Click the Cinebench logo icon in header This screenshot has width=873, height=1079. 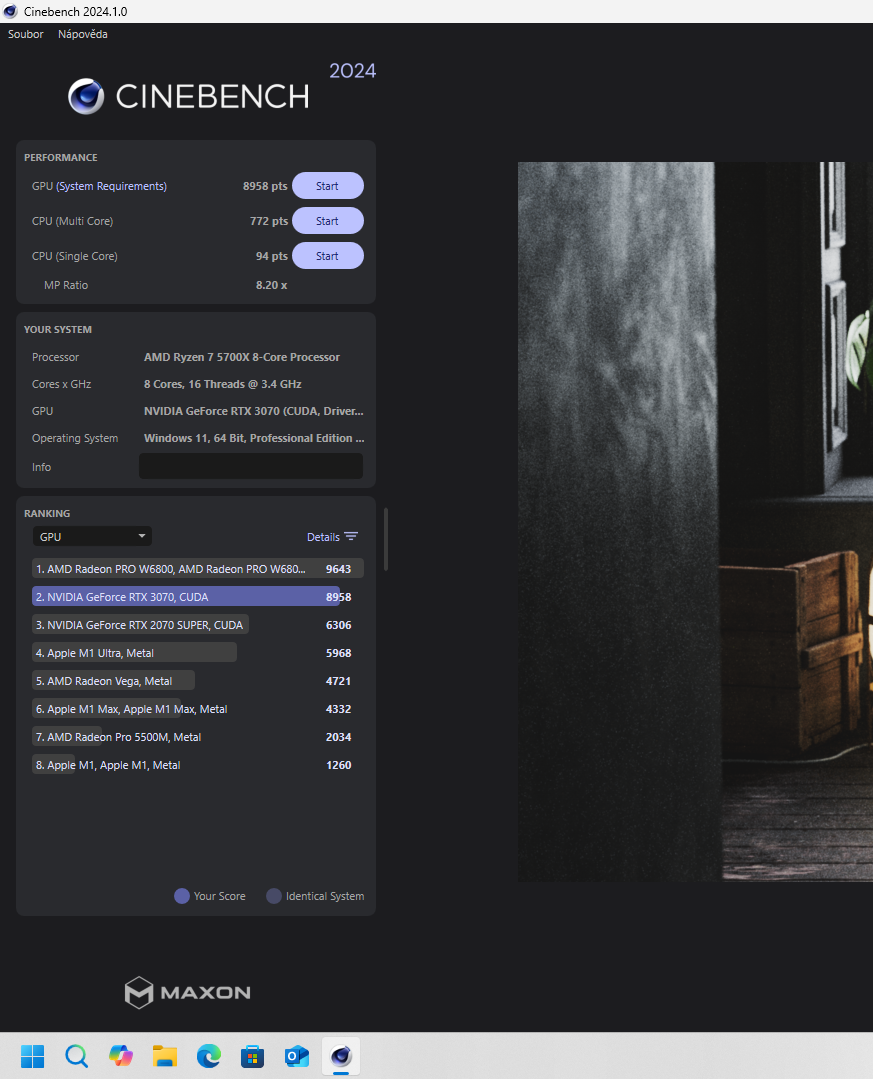click(86, 96)
